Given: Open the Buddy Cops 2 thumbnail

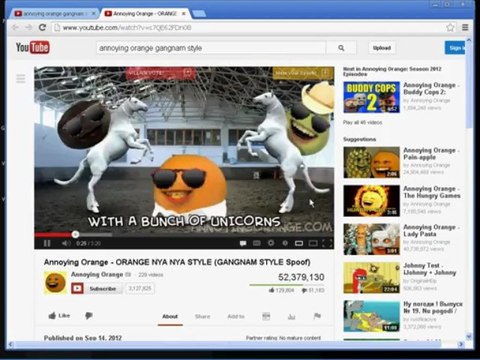Looking at the screenshot, I should [372, 97].
